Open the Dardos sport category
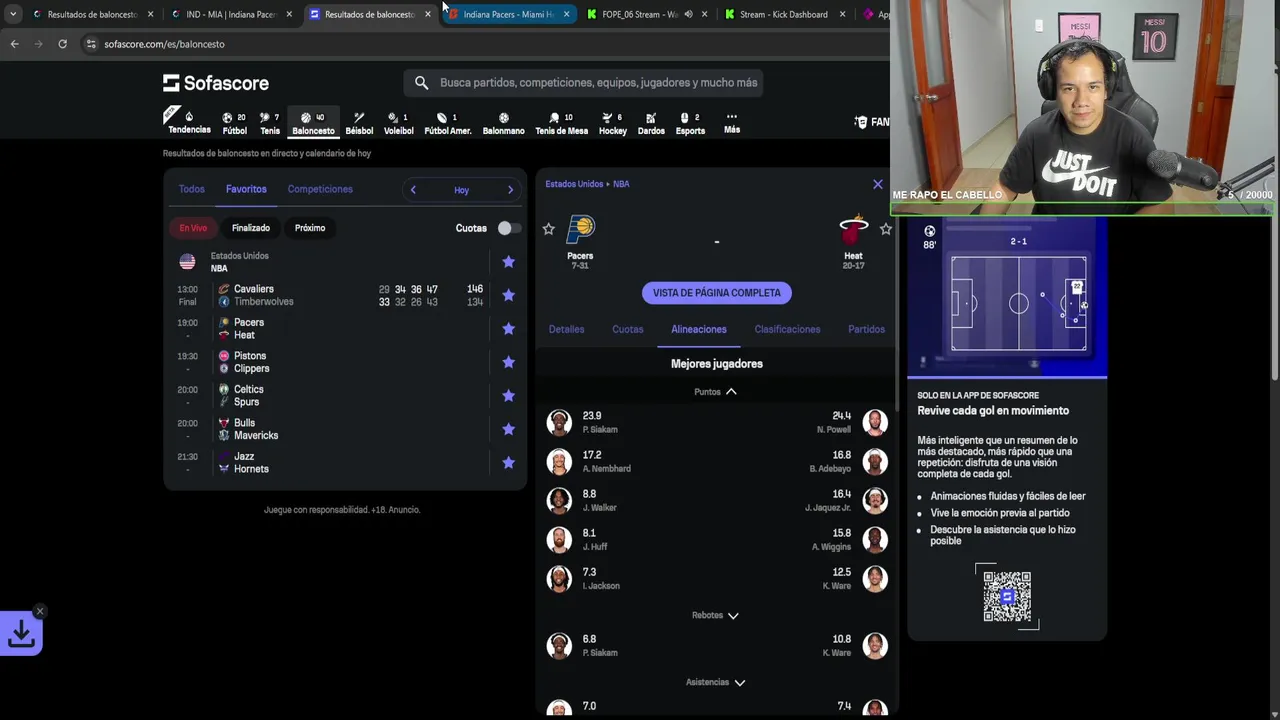This screenshot has height=720, width=1280. click(x=651, y=123)
